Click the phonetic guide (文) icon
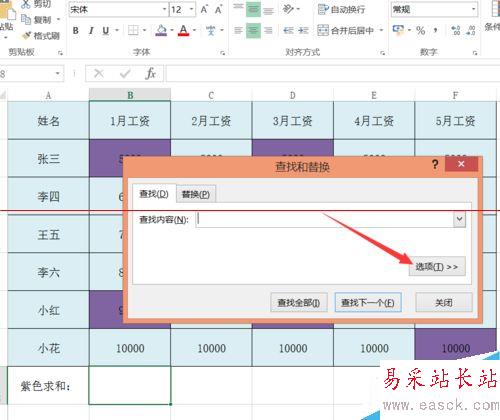500x420 pixels. [211, 31]
